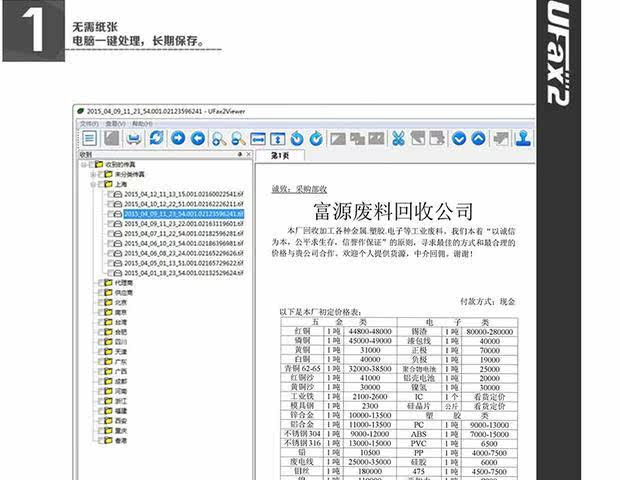Screen dimensions: 620x480
Task: Check the box beside 重庆 folder
Action: (101, 430)
